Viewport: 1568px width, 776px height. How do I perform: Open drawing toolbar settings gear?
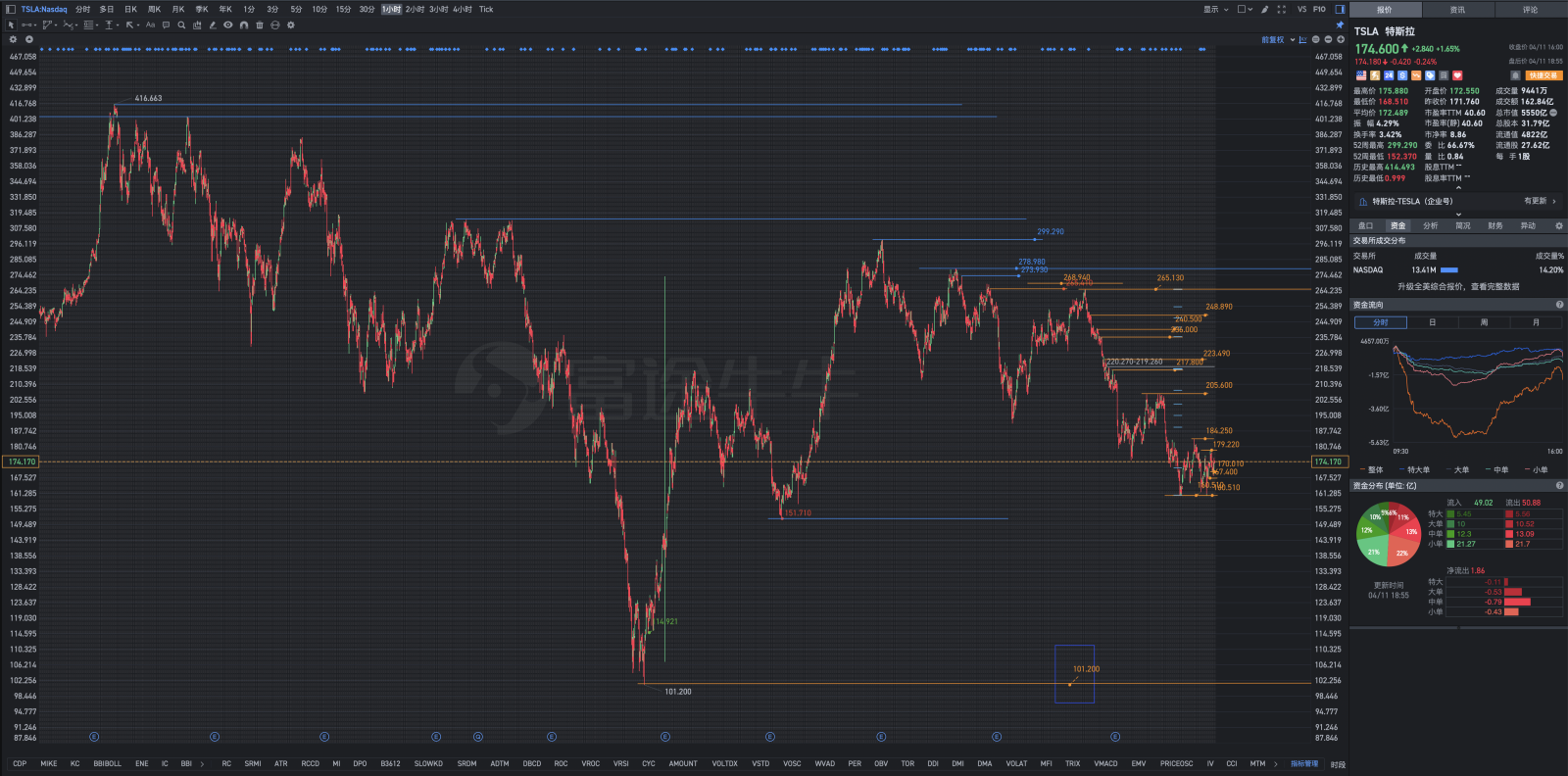[291, 24]
